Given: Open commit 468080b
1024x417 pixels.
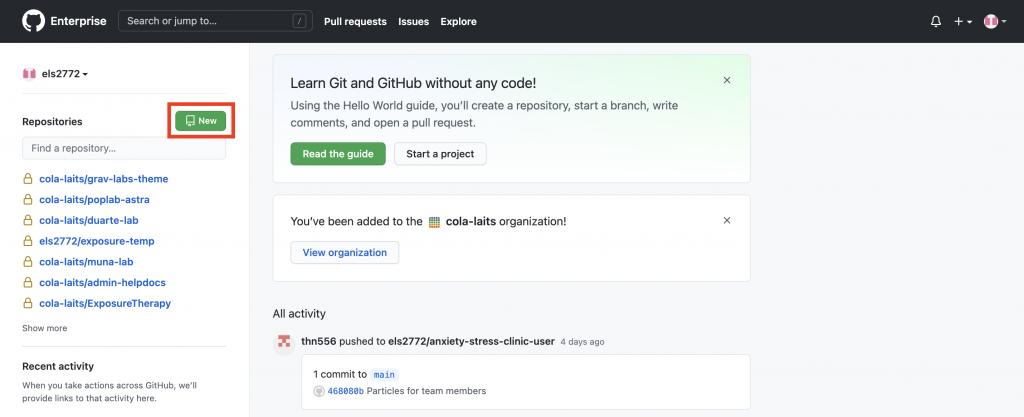Looking at the screenshot, I should (x=346, y=391).
